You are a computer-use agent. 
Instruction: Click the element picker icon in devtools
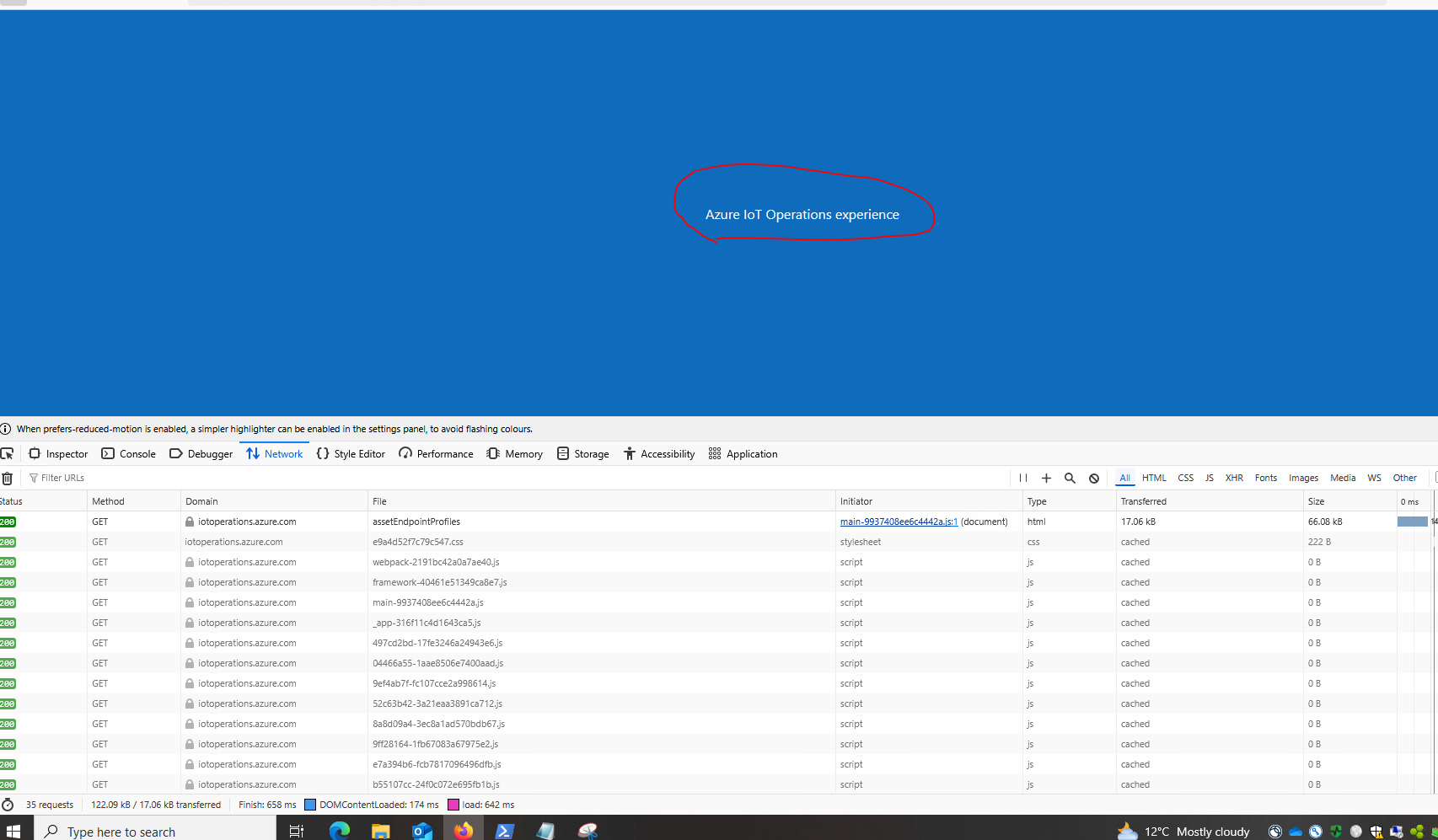point(7,453)
